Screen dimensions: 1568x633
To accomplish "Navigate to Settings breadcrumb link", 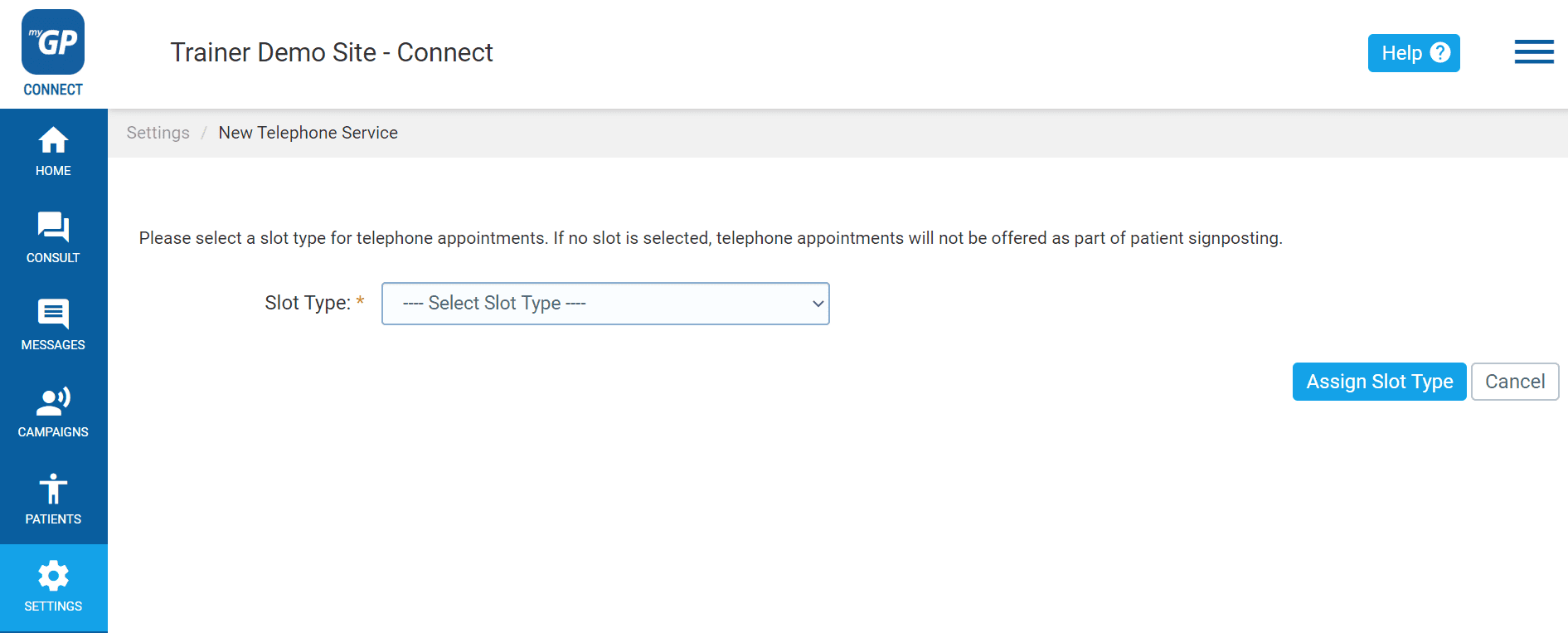I will [x=158, y=133].
